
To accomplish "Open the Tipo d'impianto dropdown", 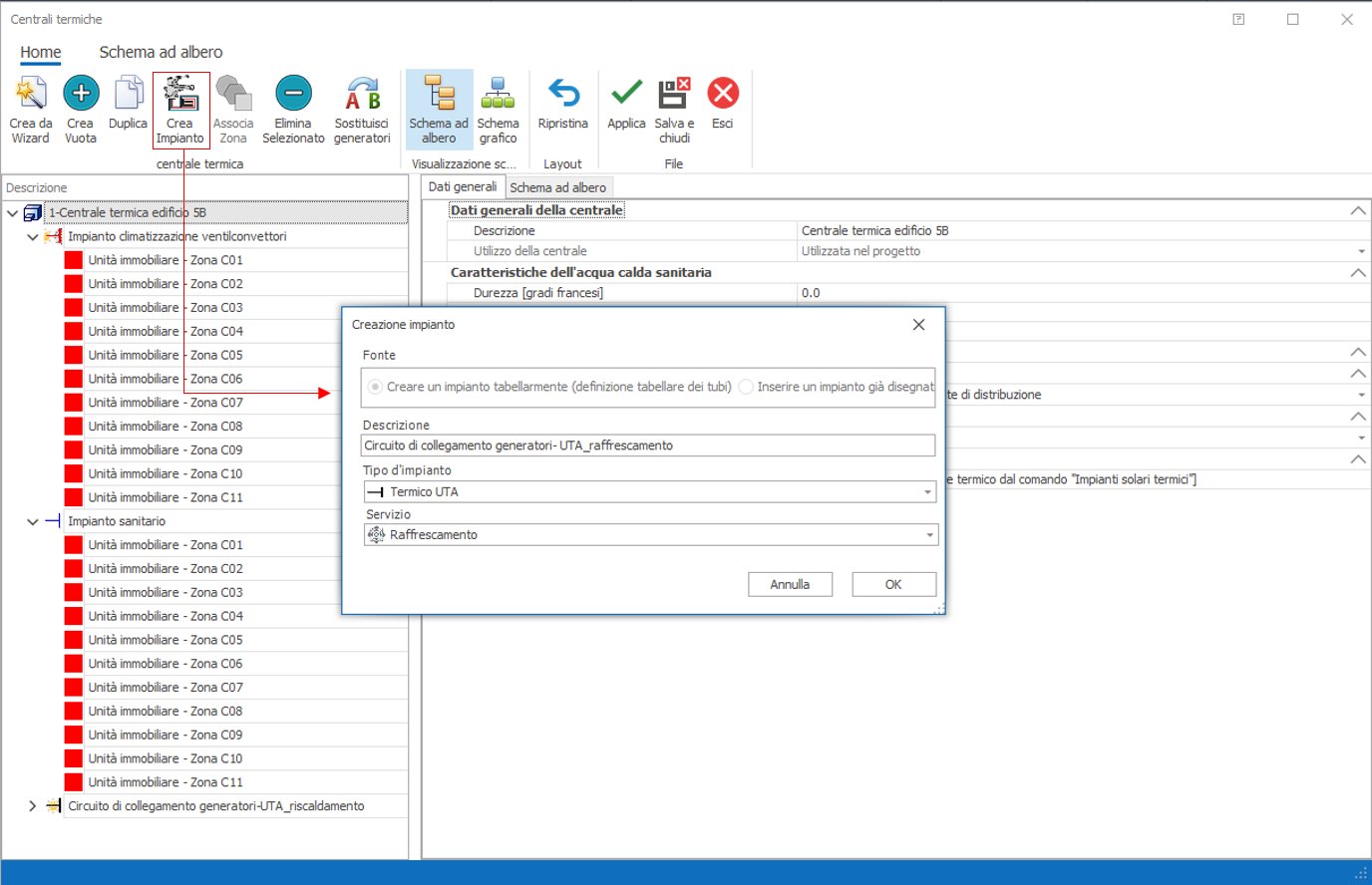I will (927, 492).
